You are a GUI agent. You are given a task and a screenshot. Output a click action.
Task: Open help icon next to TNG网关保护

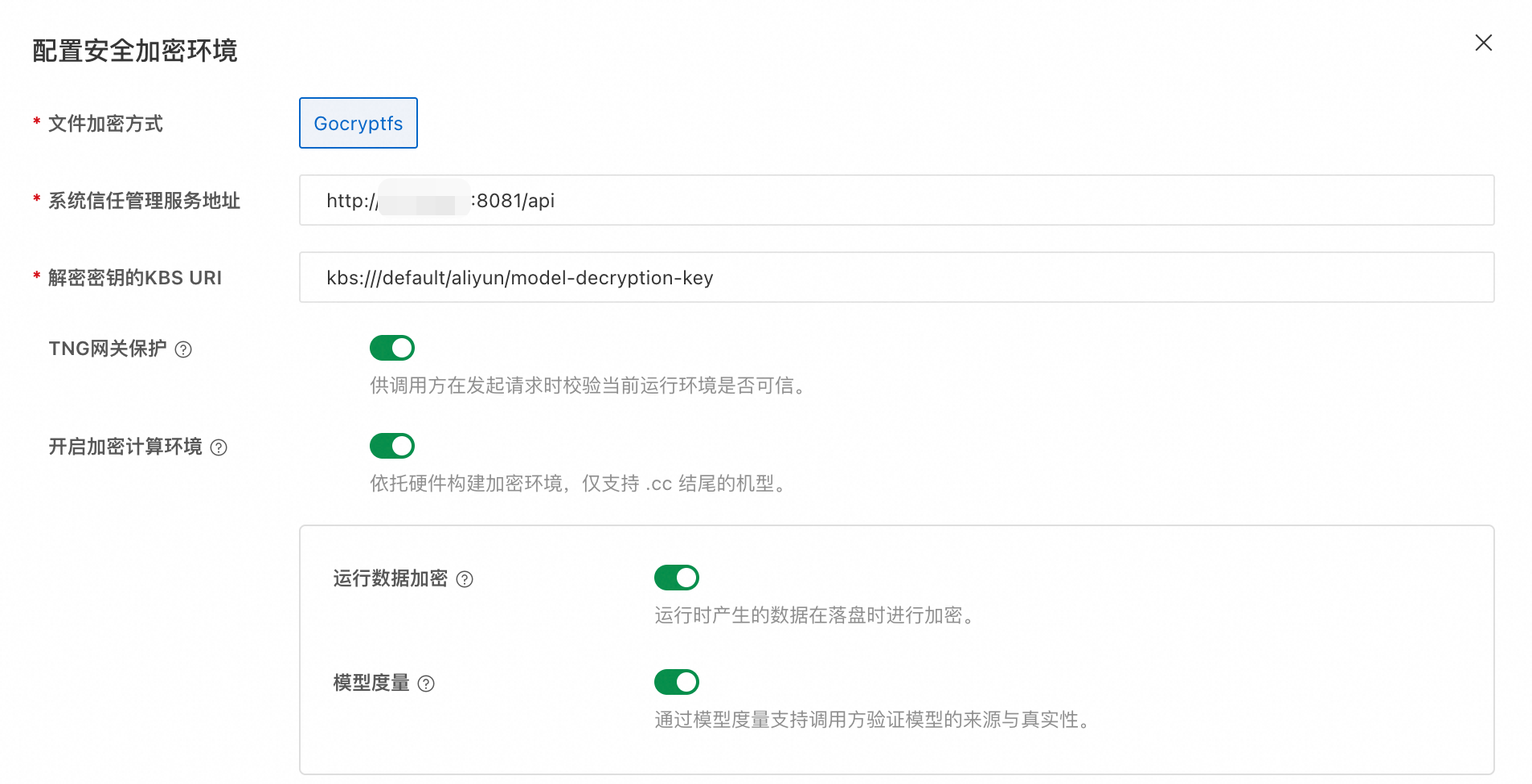183,349
